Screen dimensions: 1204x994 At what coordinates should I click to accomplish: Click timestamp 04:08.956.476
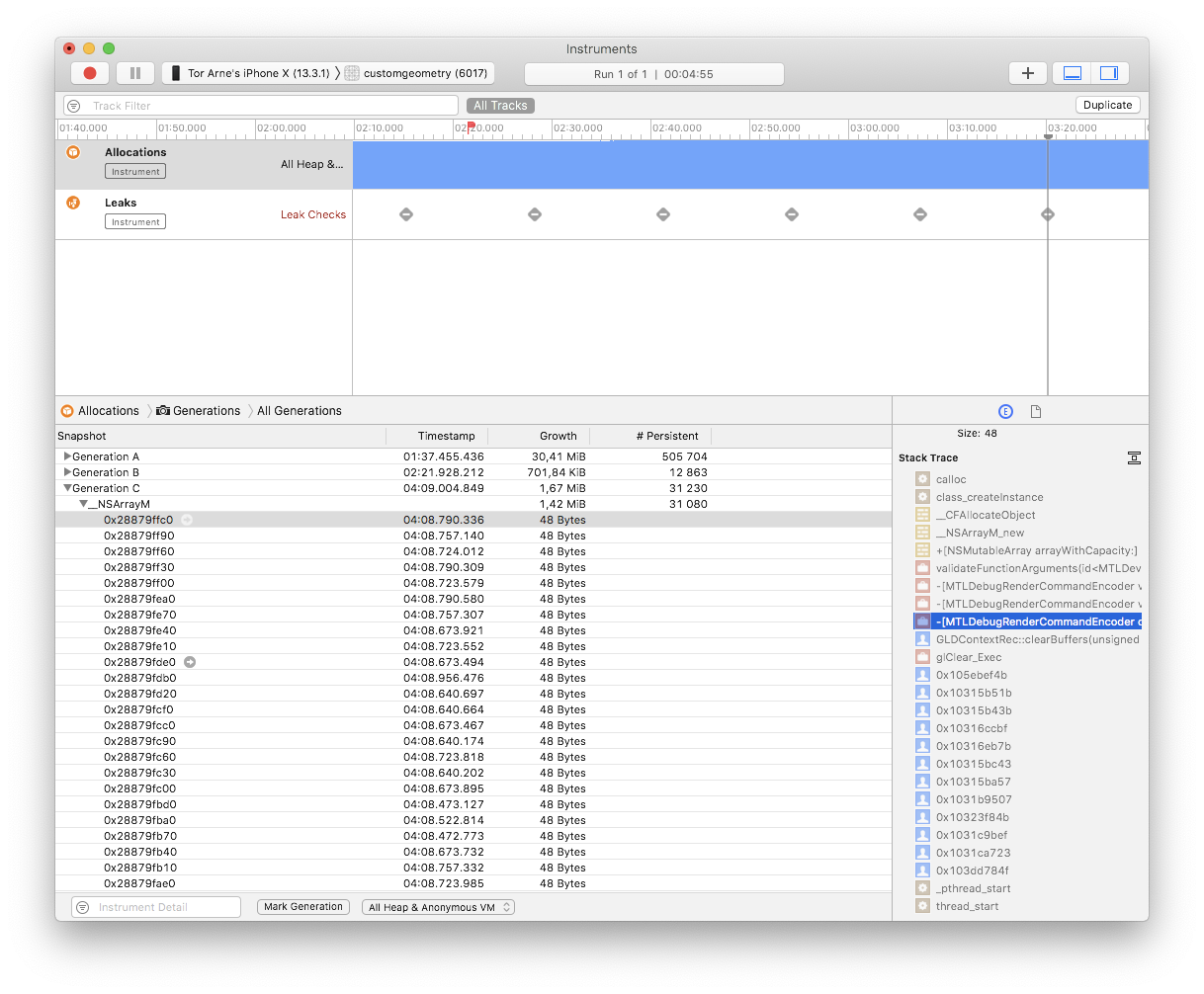tap(444, 678)
